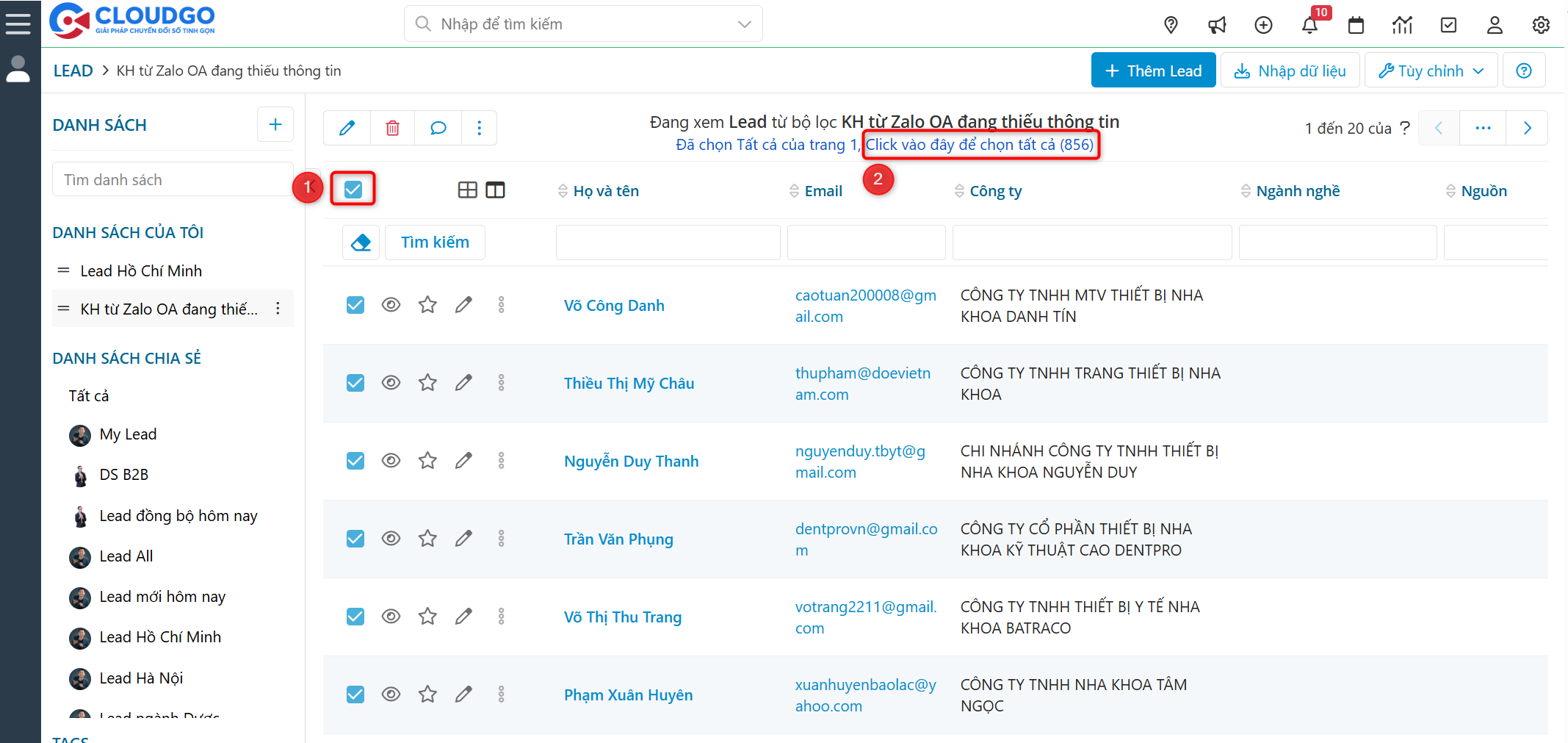Select Lead Hà Nội shared list

click(141, 678)
